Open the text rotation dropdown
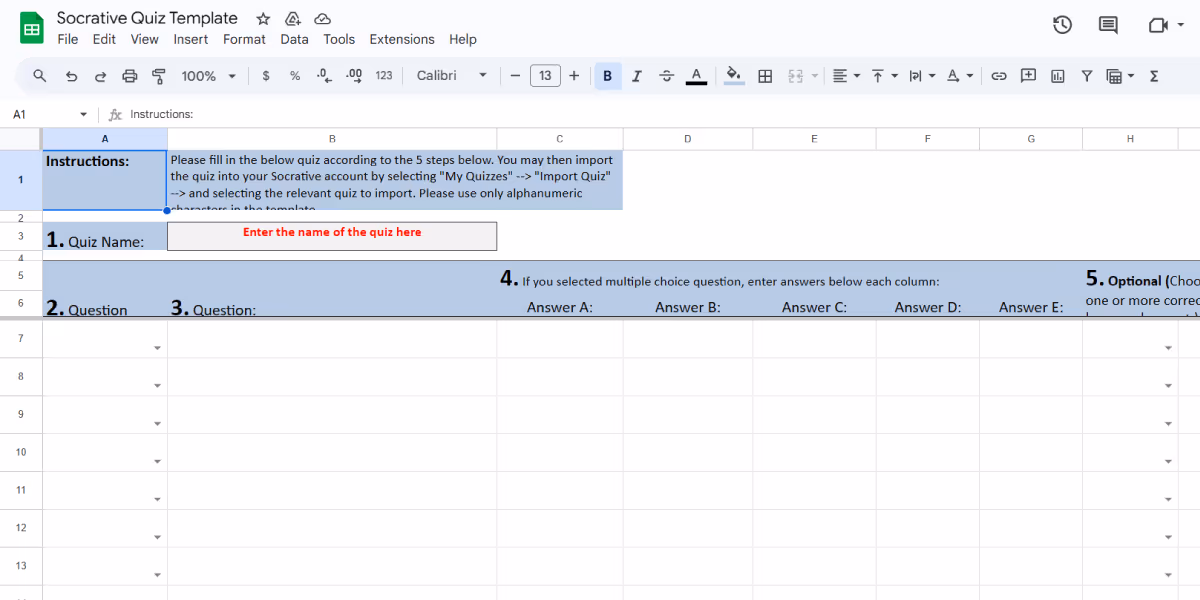Screen dimensions: 1200x600 coord(959,75)
